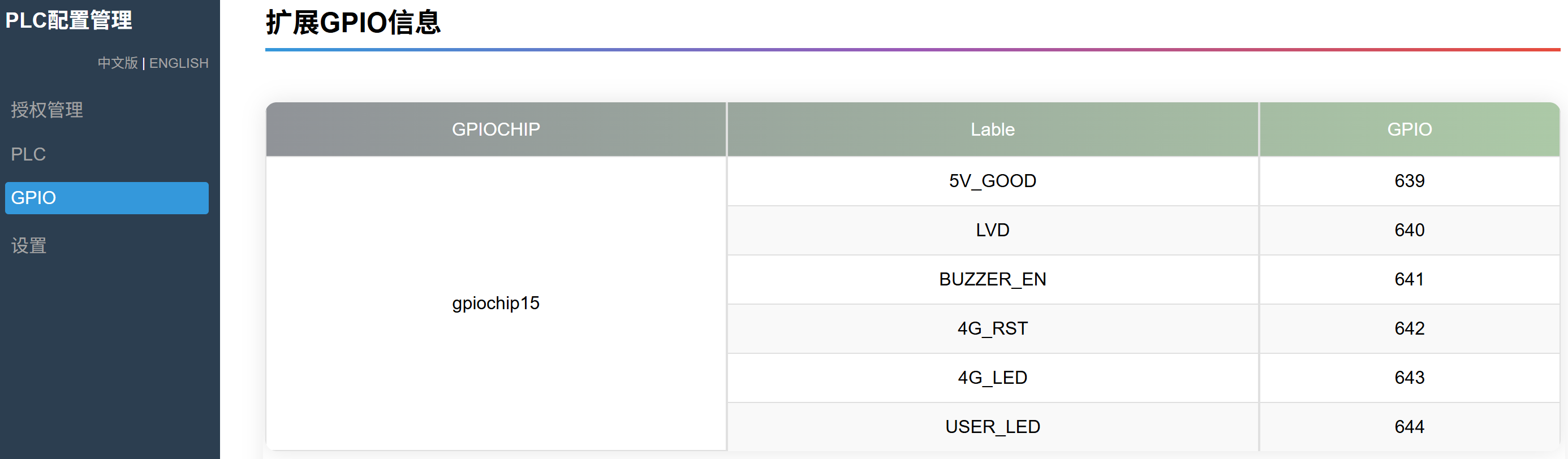Select the BUZZER_EN label cell
The width and height of the screenshot is (1568, 459).
coord(992,280)
